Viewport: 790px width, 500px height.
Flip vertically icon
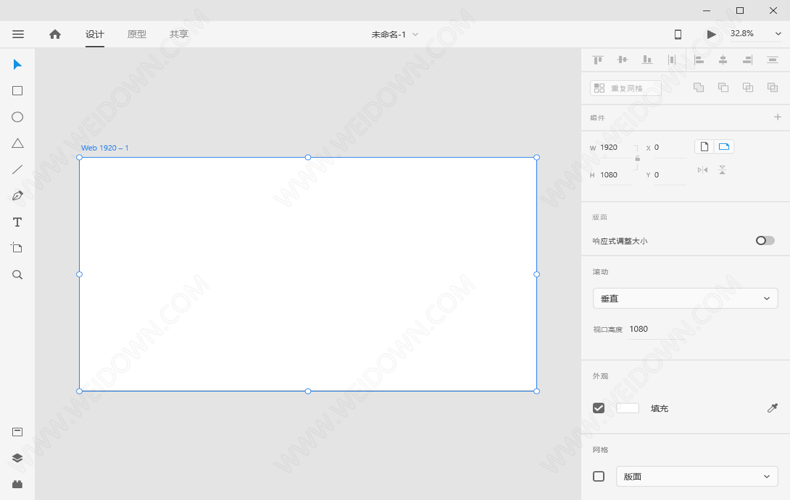[722, 170]
